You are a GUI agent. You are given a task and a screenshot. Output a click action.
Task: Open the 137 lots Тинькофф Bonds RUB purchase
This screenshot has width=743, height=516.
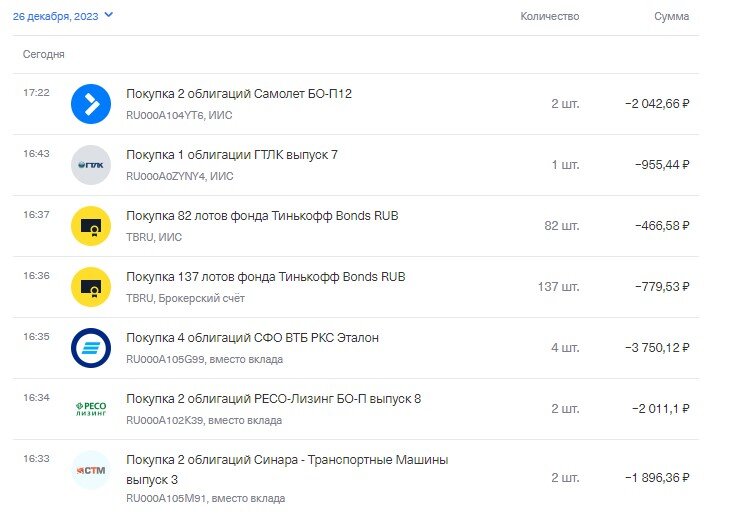pos(265,277)
